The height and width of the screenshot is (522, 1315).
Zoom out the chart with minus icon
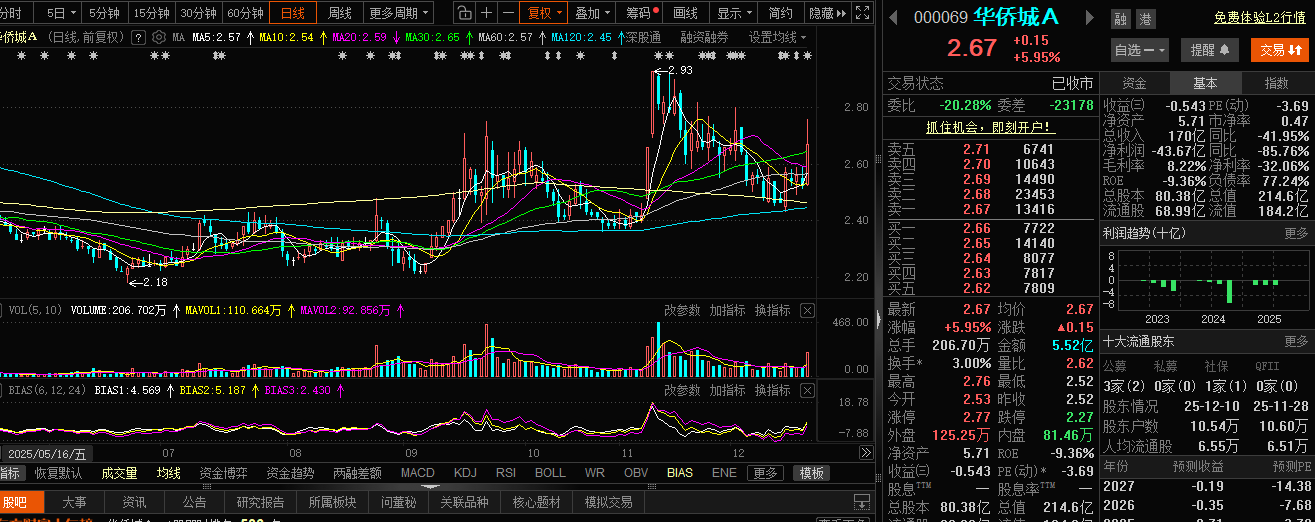pyautogui.click(x=509, y=13)
